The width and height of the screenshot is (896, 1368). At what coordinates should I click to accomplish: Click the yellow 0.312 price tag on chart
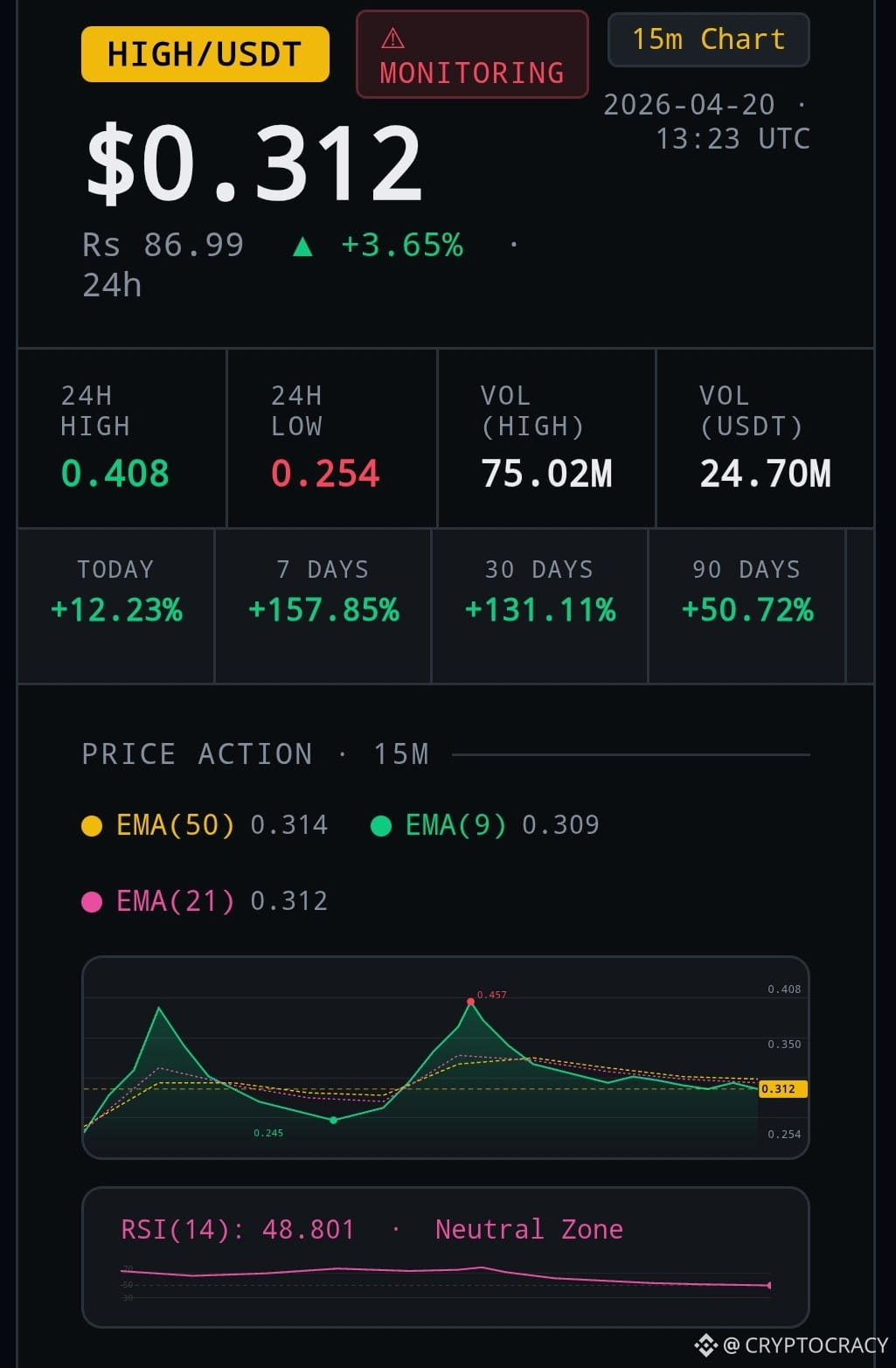tap(782, 1089)
